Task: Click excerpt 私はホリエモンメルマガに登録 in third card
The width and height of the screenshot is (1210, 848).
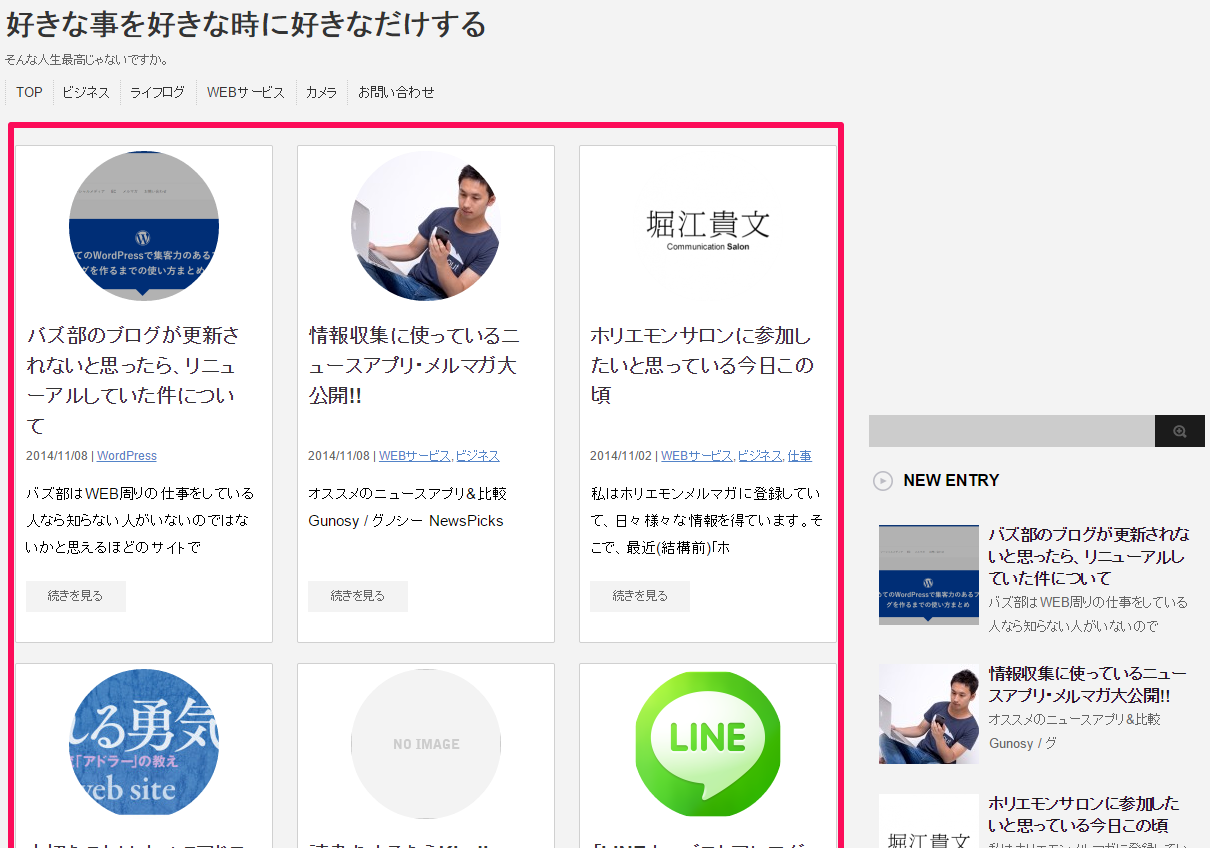Action: 705,521
